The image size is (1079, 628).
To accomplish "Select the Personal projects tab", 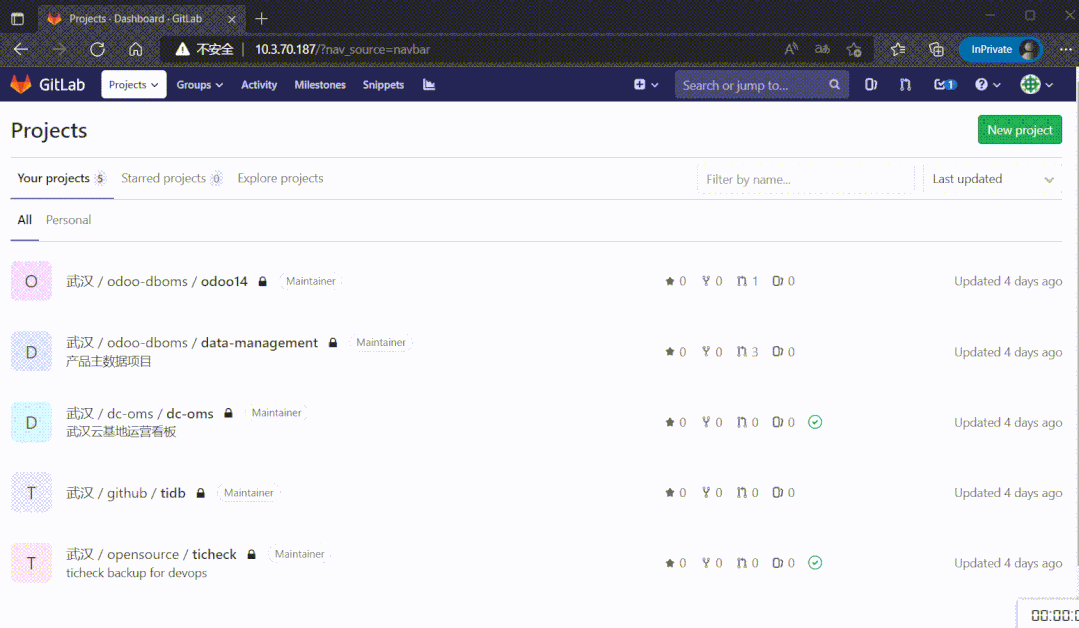I will (68, 220).
